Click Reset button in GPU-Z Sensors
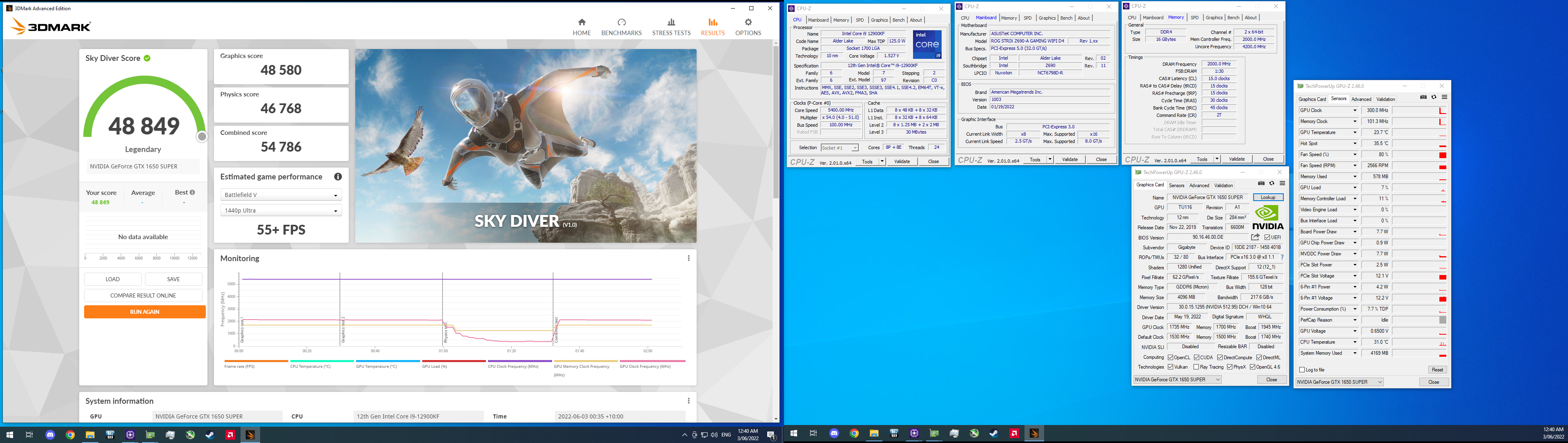Viewport: 1568px width, 443px height. pyautogui.click(x=1437, y=370)
